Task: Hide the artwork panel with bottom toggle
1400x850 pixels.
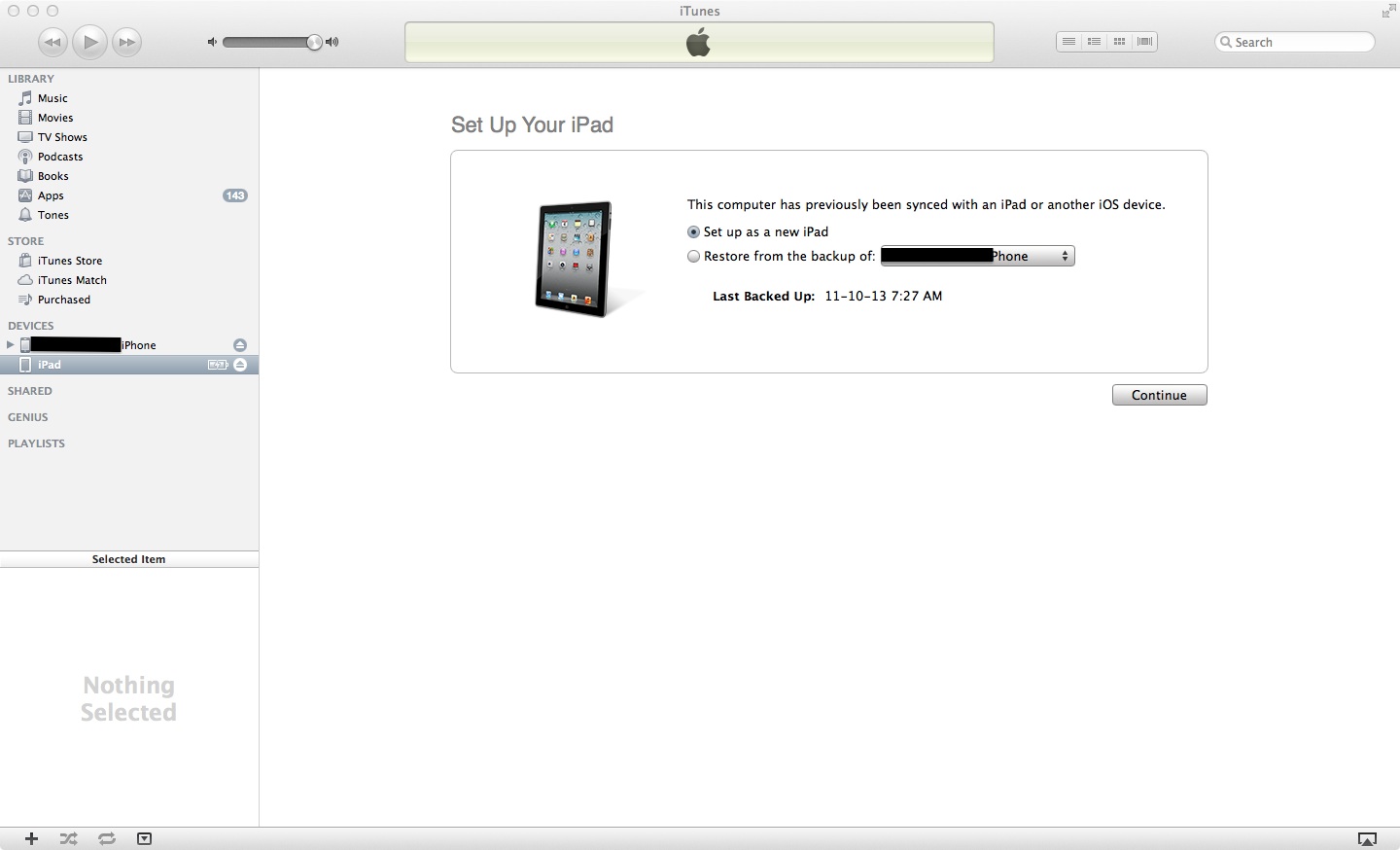Action: pos(144,838)
